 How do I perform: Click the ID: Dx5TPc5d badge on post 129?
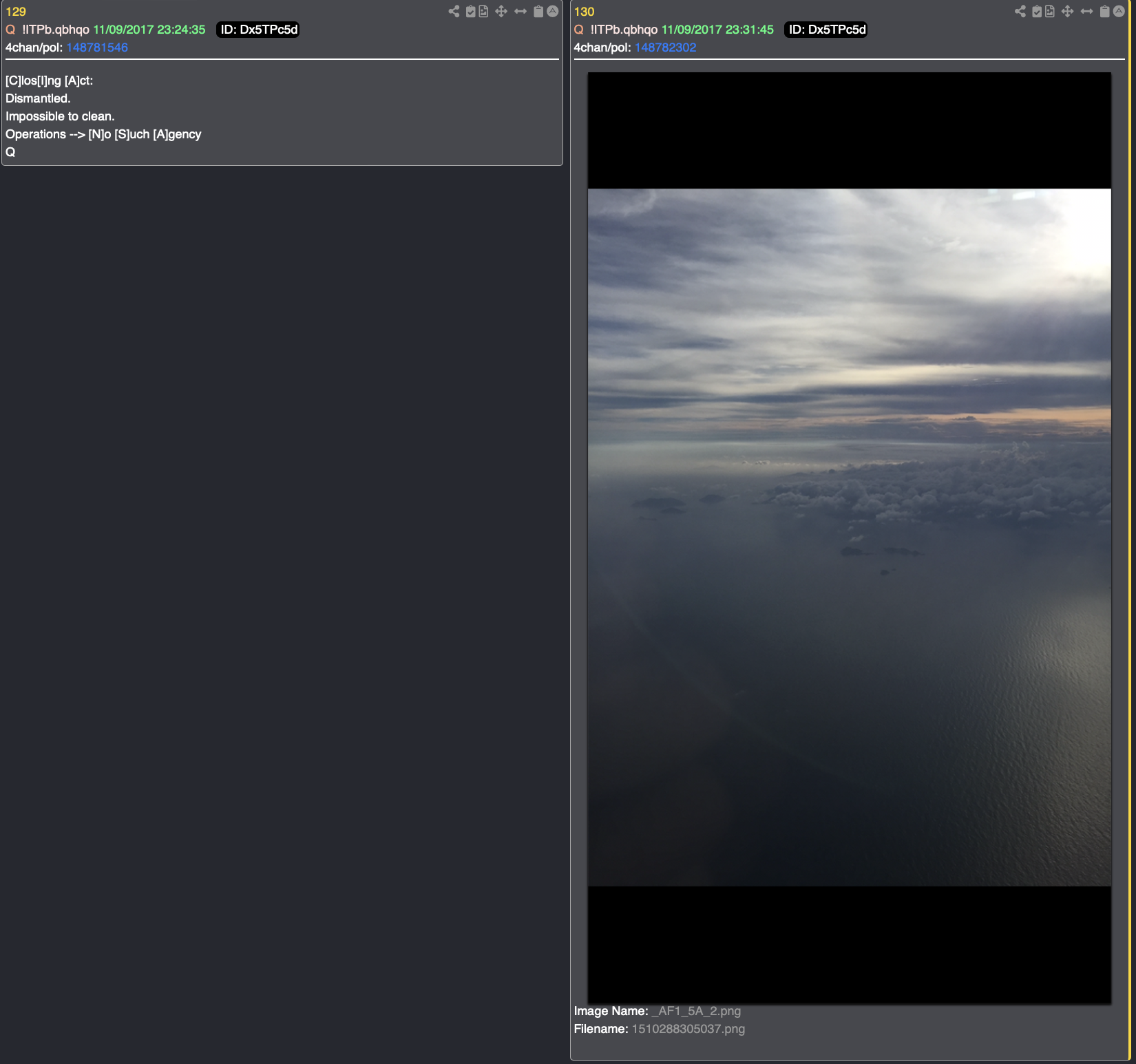coord(258,30)
